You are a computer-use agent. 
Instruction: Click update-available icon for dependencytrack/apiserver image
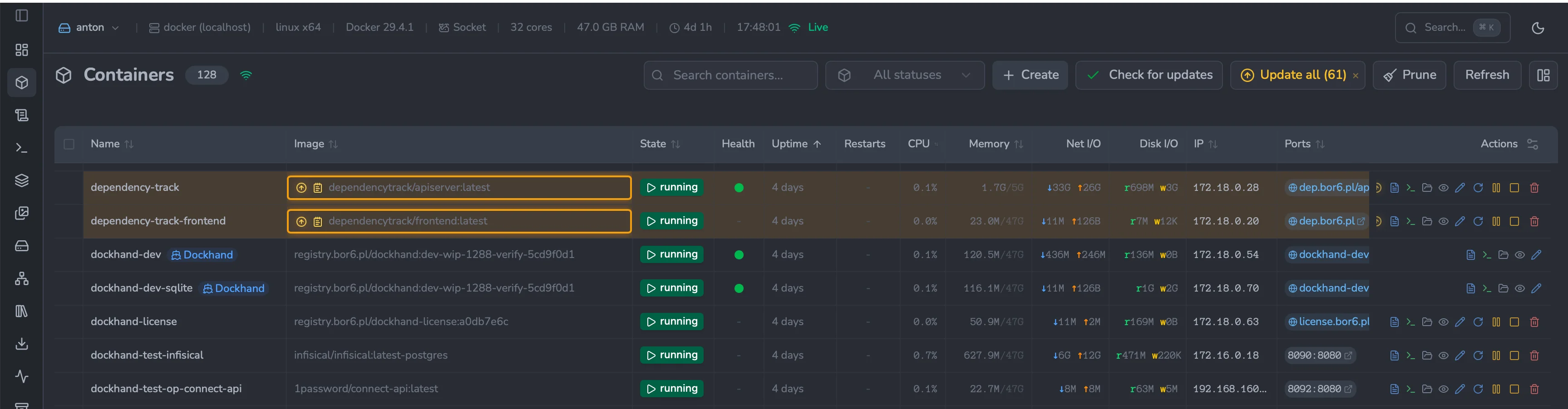tap(301, 188)
